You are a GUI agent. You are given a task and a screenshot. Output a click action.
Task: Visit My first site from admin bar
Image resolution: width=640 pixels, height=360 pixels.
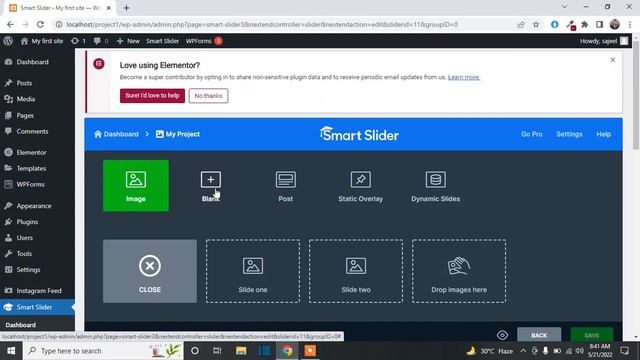tap(42, 41)
